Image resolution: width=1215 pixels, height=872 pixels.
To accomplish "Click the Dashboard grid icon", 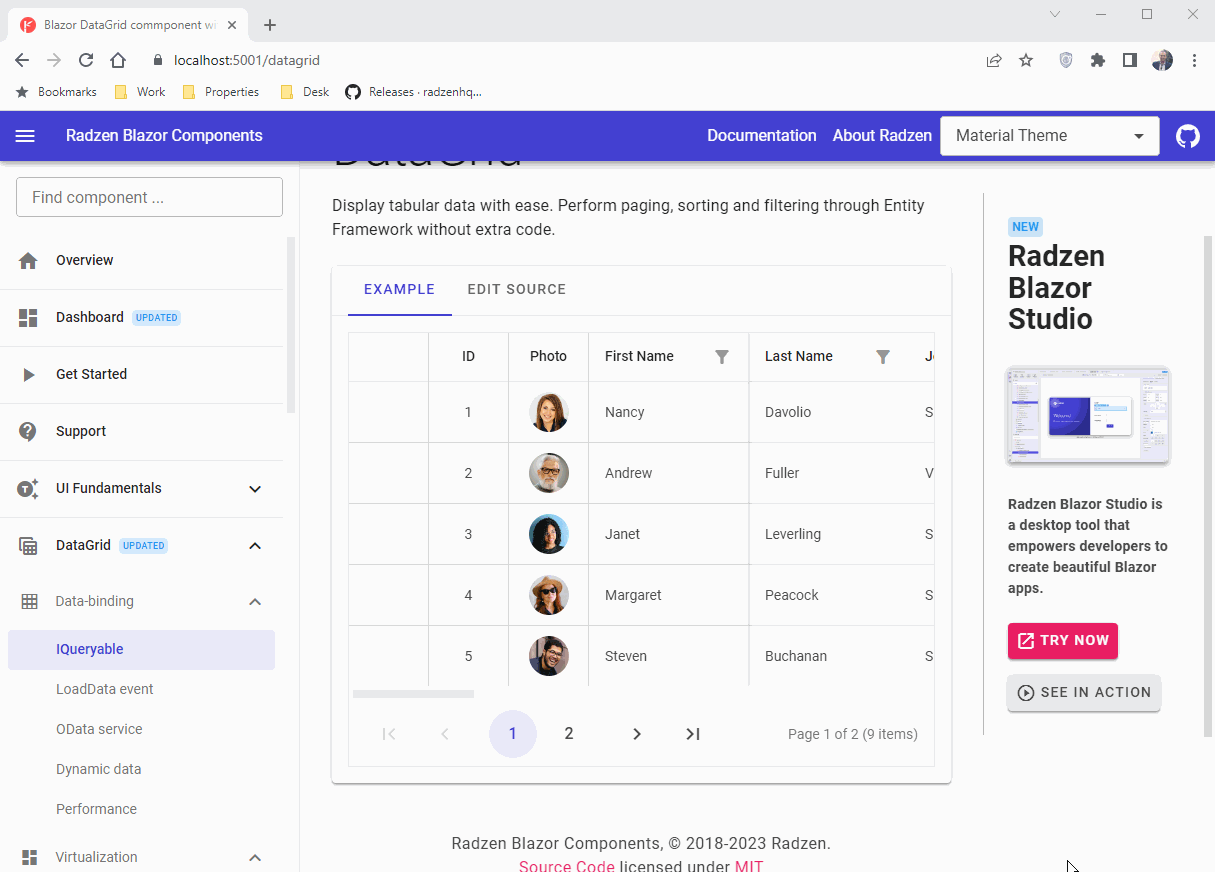I will coord(28,317).
